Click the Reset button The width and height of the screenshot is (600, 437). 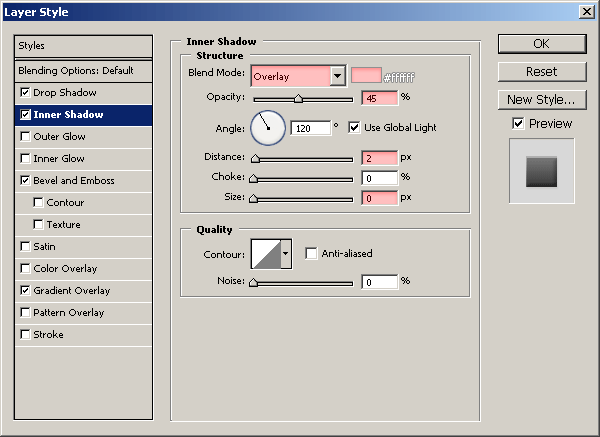coord(542,72)
